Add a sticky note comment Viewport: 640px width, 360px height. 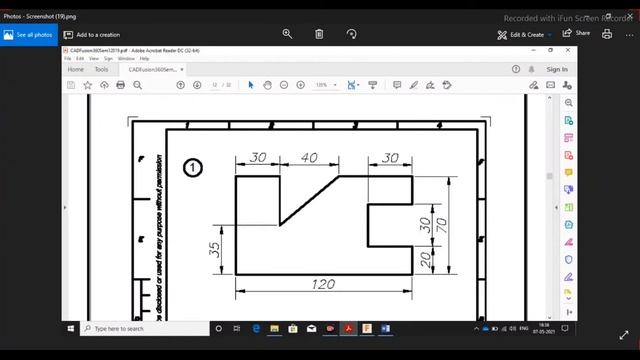coord(397,85)
